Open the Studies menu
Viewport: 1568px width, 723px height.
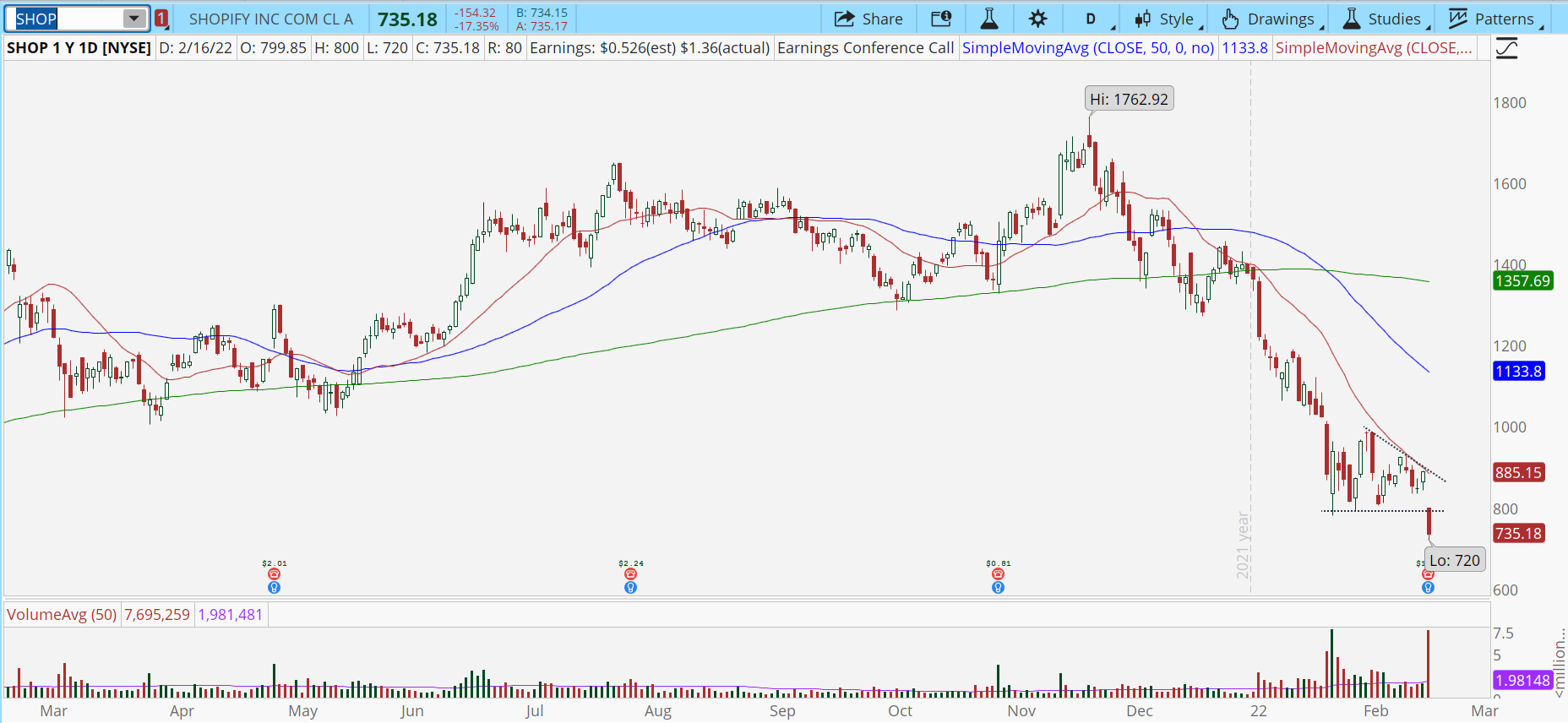[1386, 19]
